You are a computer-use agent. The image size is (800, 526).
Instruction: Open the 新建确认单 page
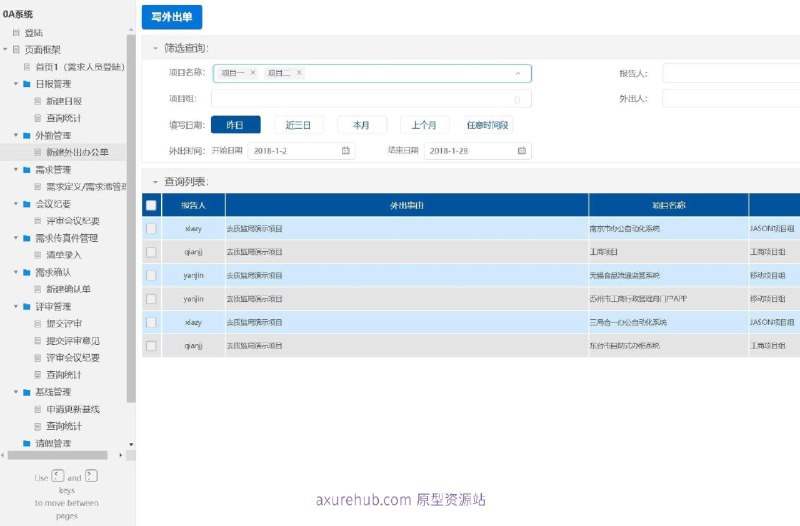coord(68,289)
